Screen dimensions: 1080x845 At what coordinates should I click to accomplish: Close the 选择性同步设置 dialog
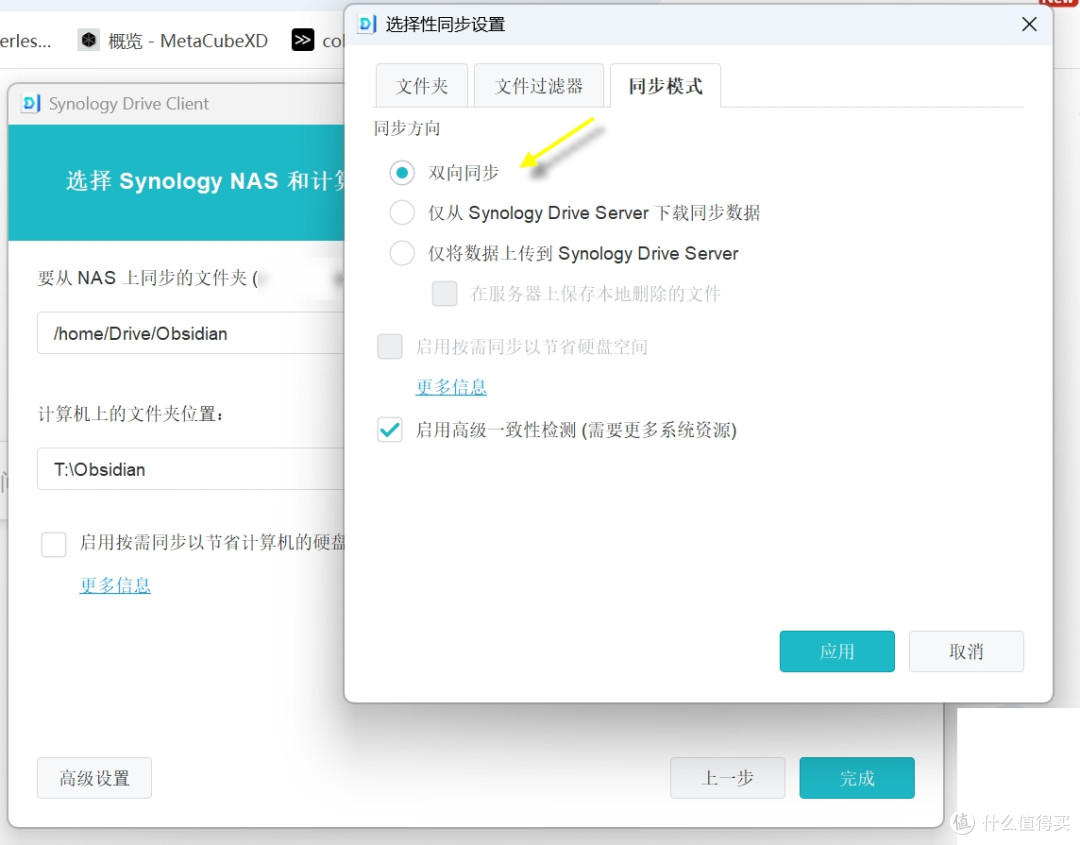[1029, 24]
